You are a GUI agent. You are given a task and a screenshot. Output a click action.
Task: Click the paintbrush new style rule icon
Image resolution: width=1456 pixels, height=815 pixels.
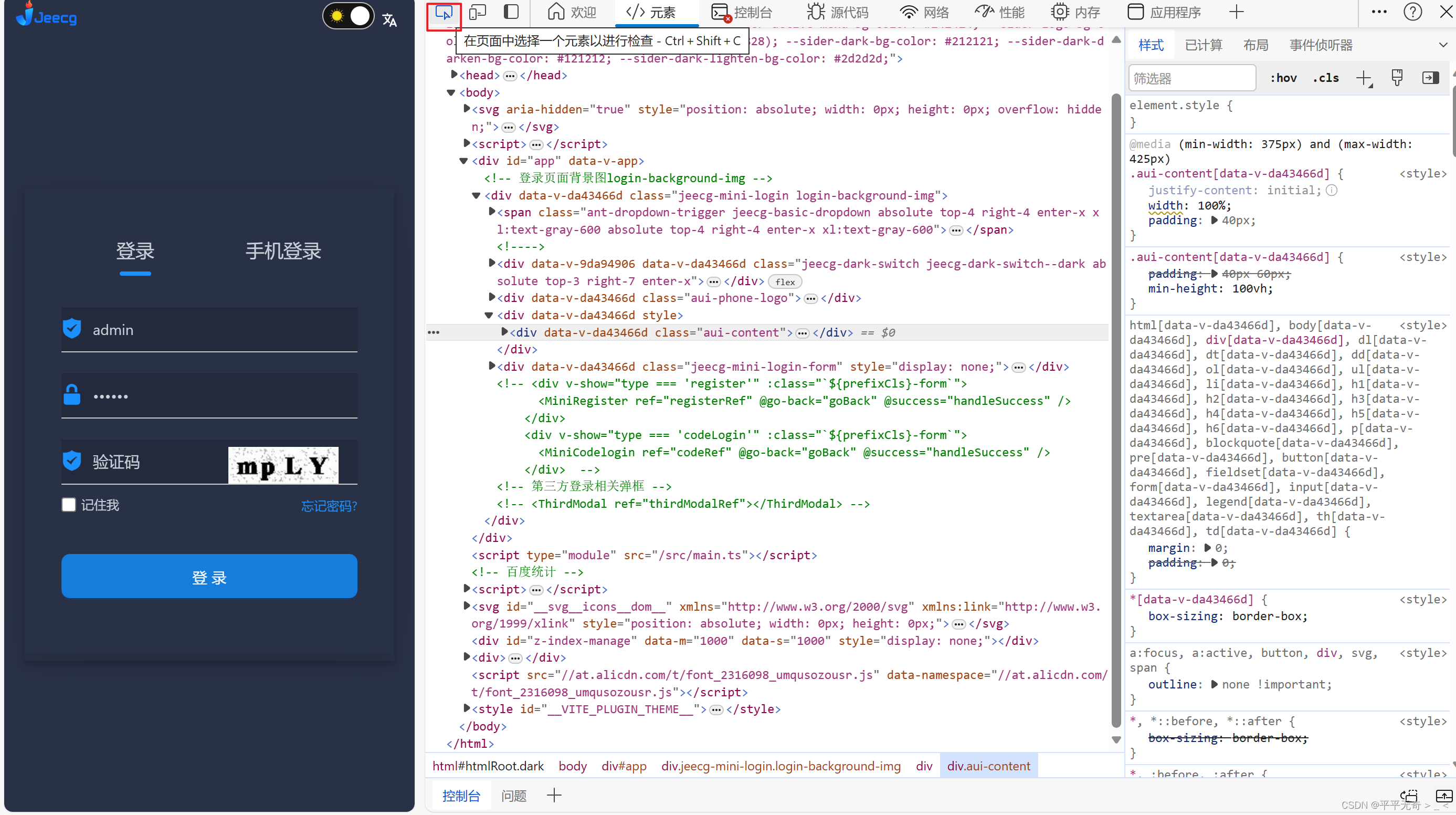coord(1397,78)
